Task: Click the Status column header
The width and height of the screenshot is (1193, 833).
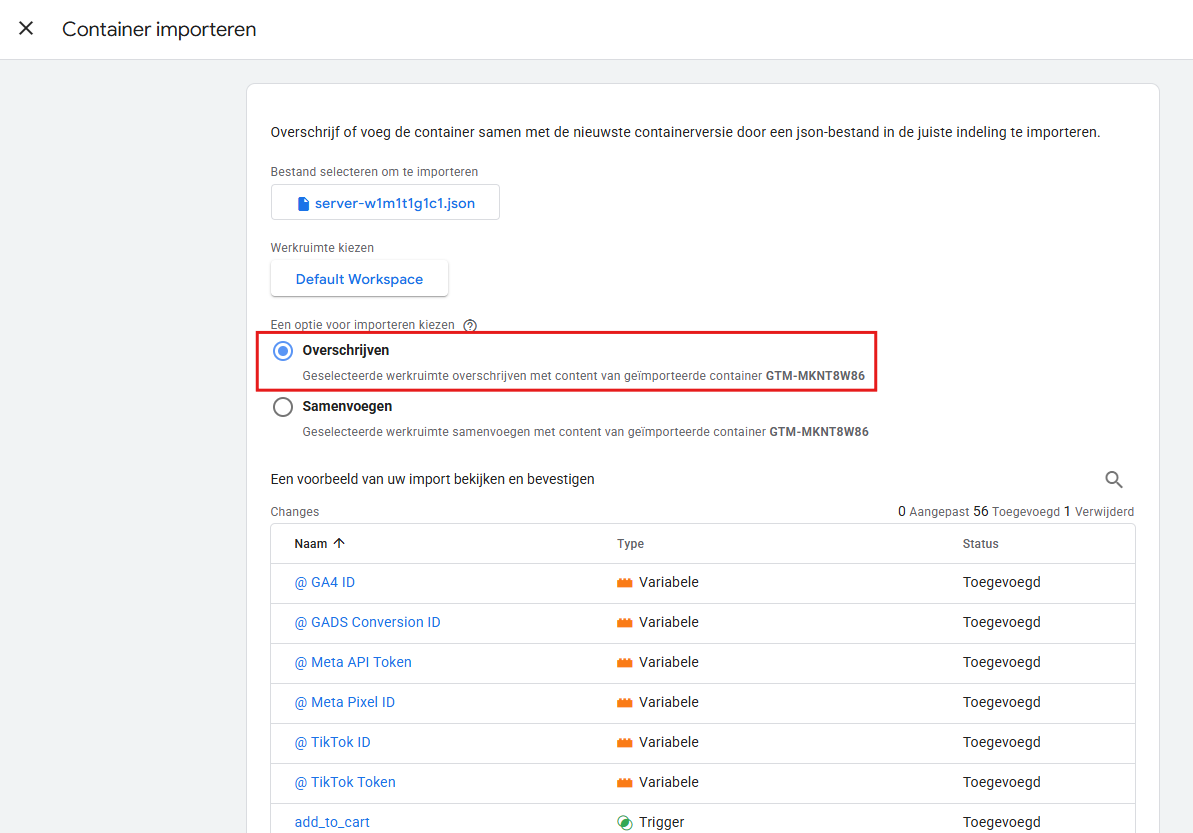Action: tap(980, 544)
